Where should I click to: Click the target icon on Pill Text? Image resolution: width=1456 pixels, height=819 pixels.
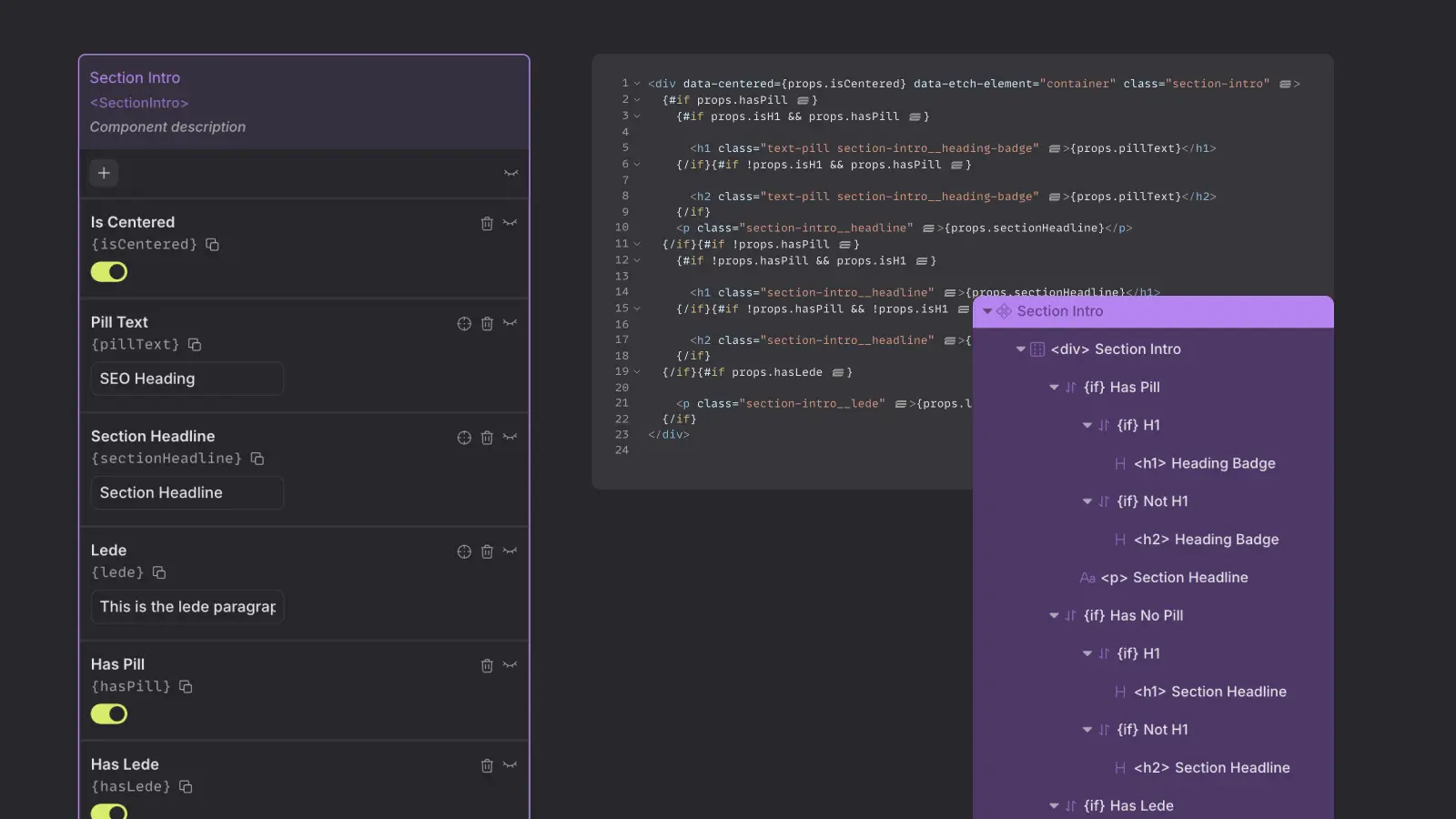(x=464, y=323)
